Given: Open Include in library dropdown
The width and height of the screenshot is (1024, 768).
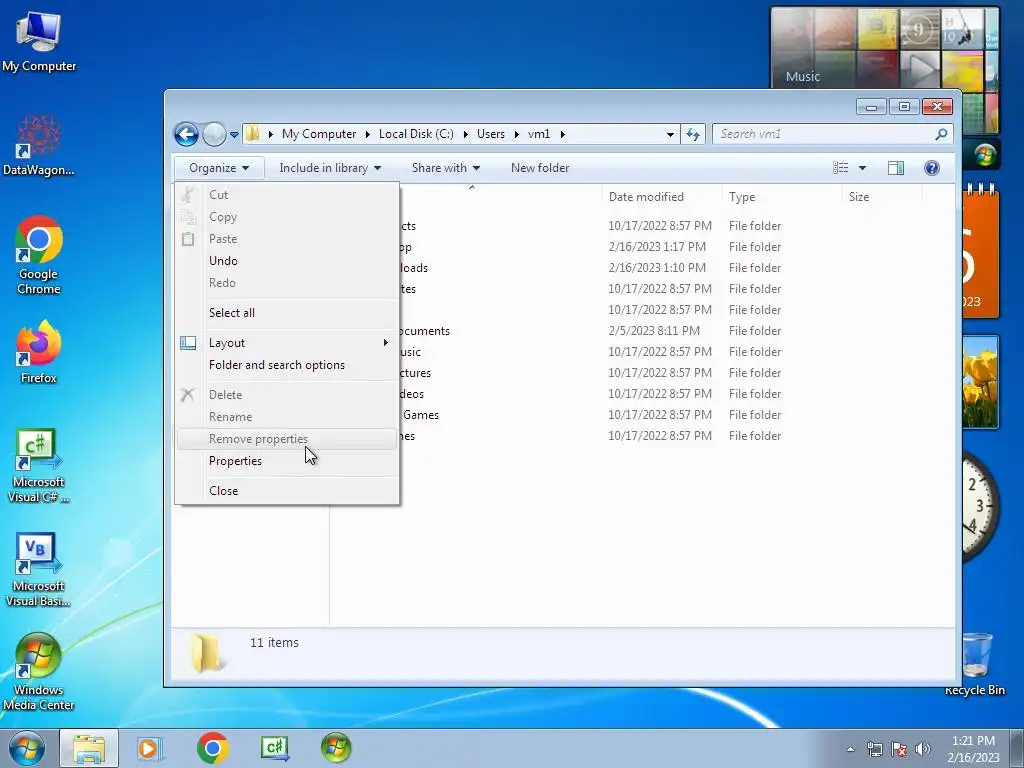Looking at the screenshot, I should coord(330,168).
